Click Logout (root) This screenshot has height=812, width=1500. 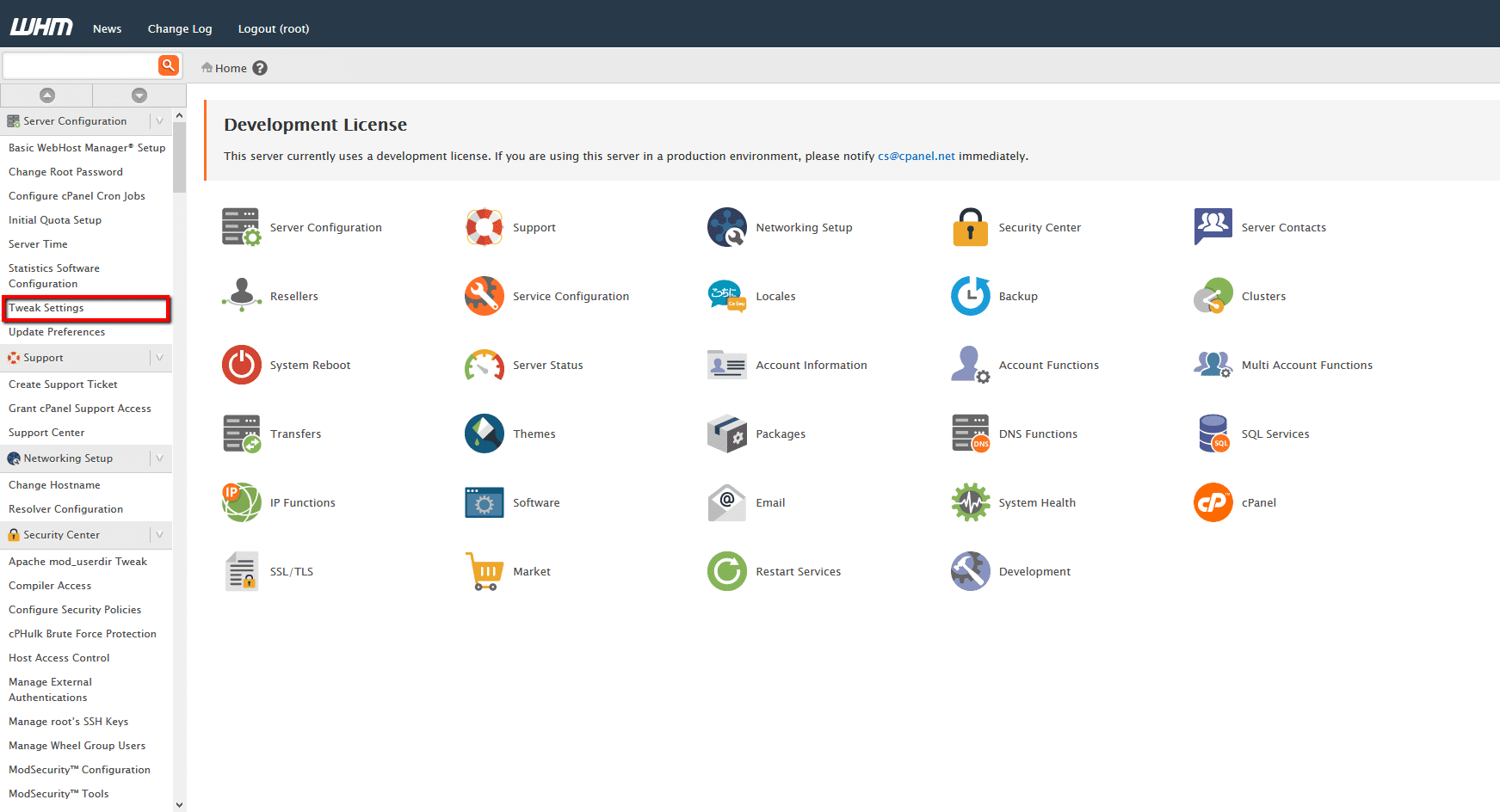(274, 28)
